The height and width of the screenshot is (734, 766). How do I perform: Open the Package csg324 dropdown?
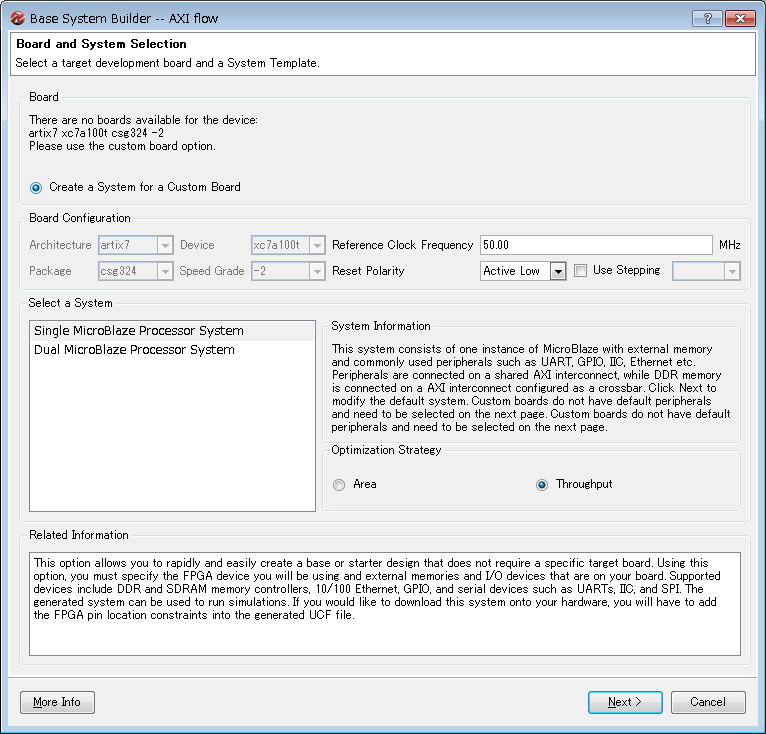click(165, 272)
